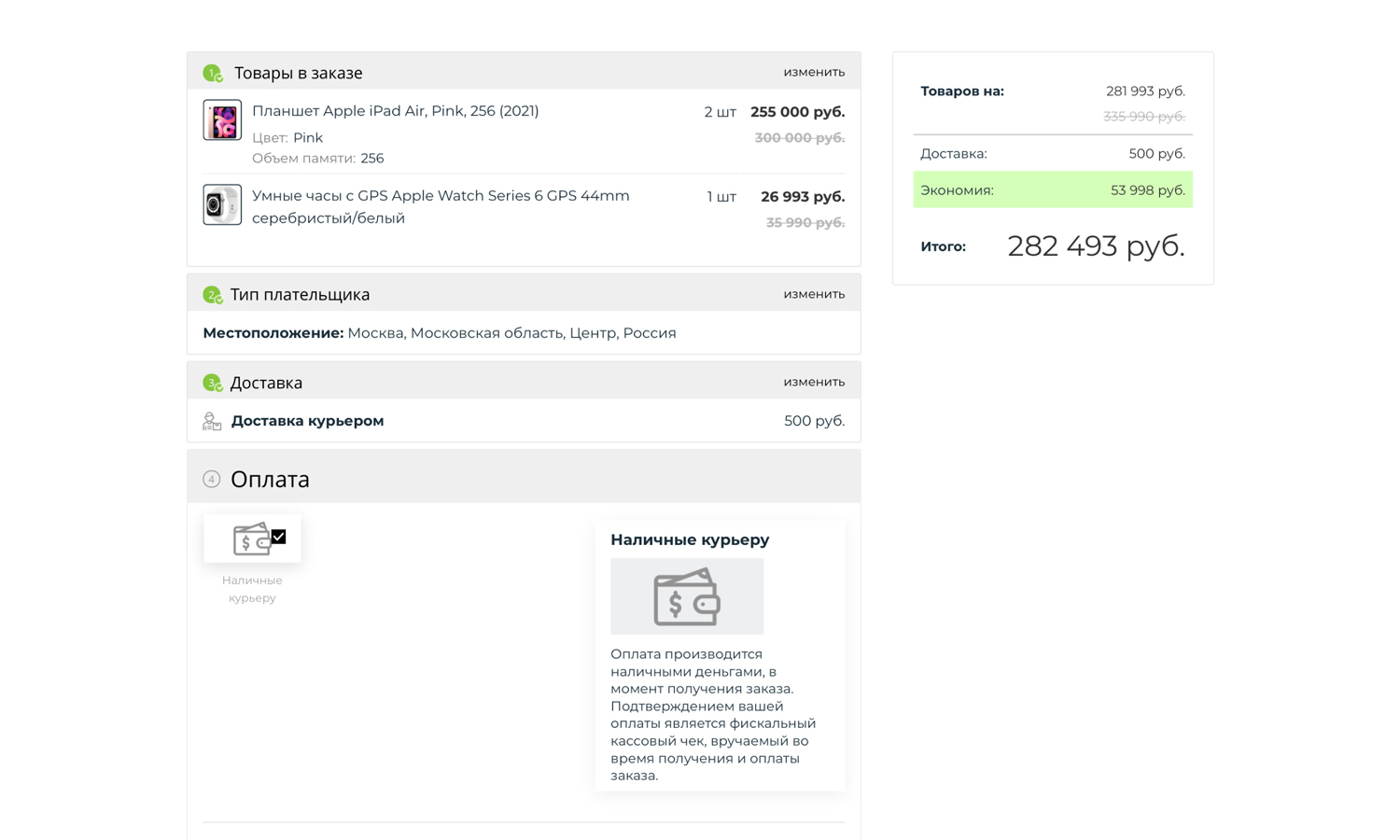Open the Apple Watch product thumbnail
Image resolution: width=1400 pixels, height=840 pixels.
pos(222,205)
